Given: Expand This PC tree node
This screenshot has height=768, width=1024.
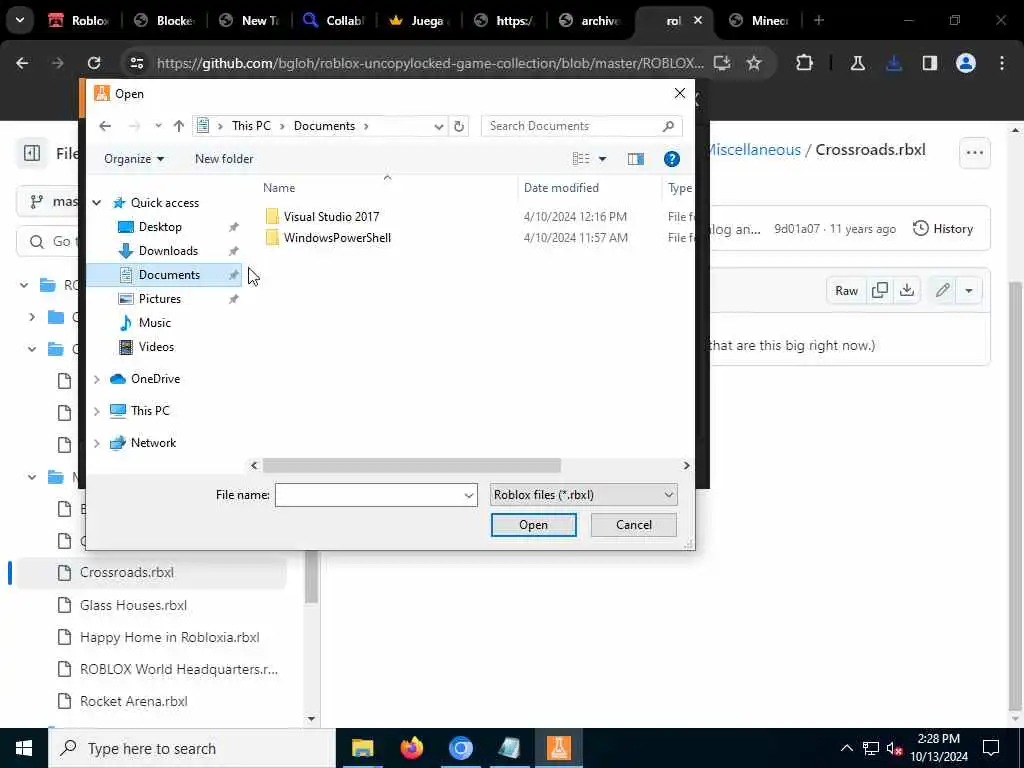Looking at the screenshot, I should tap(97, 411).
